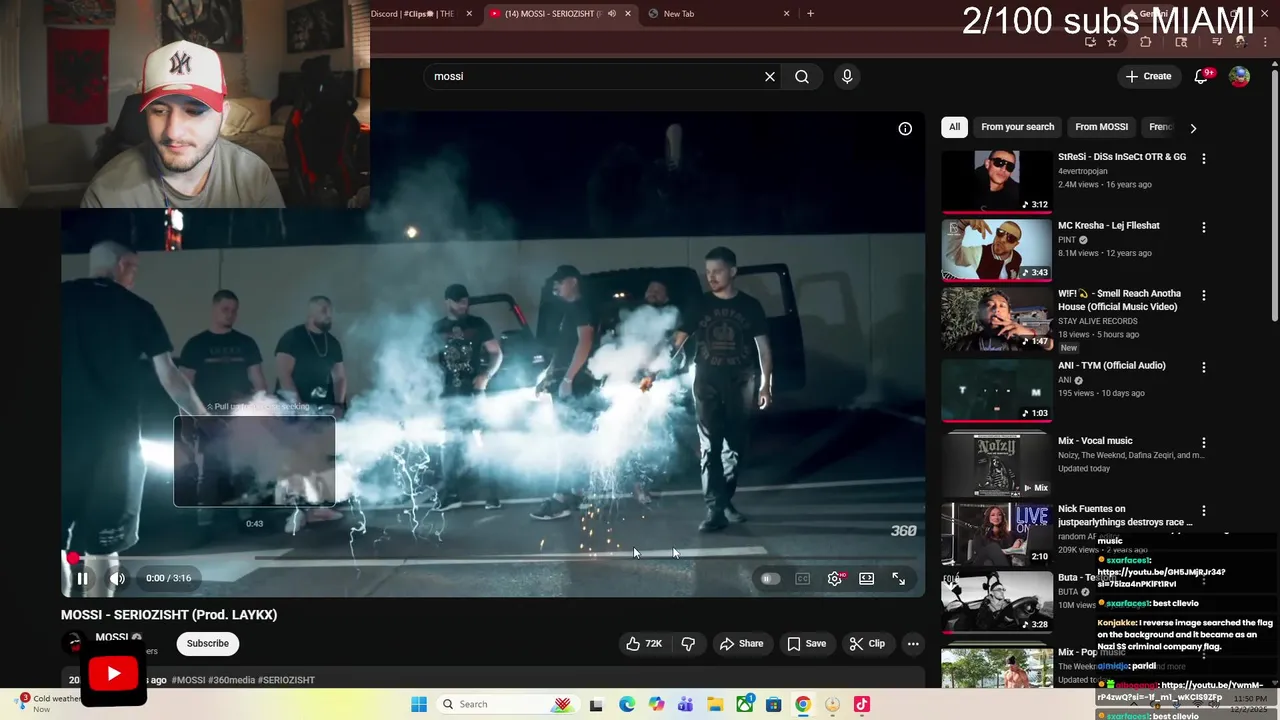Switch to theater mode
This screenshot has height=720, width=1280.
866,578
